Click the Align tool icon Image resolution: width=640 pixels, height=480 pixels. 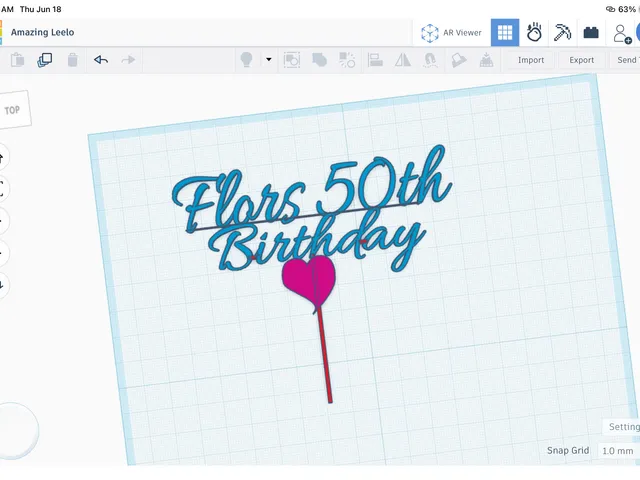pos(375,60)
